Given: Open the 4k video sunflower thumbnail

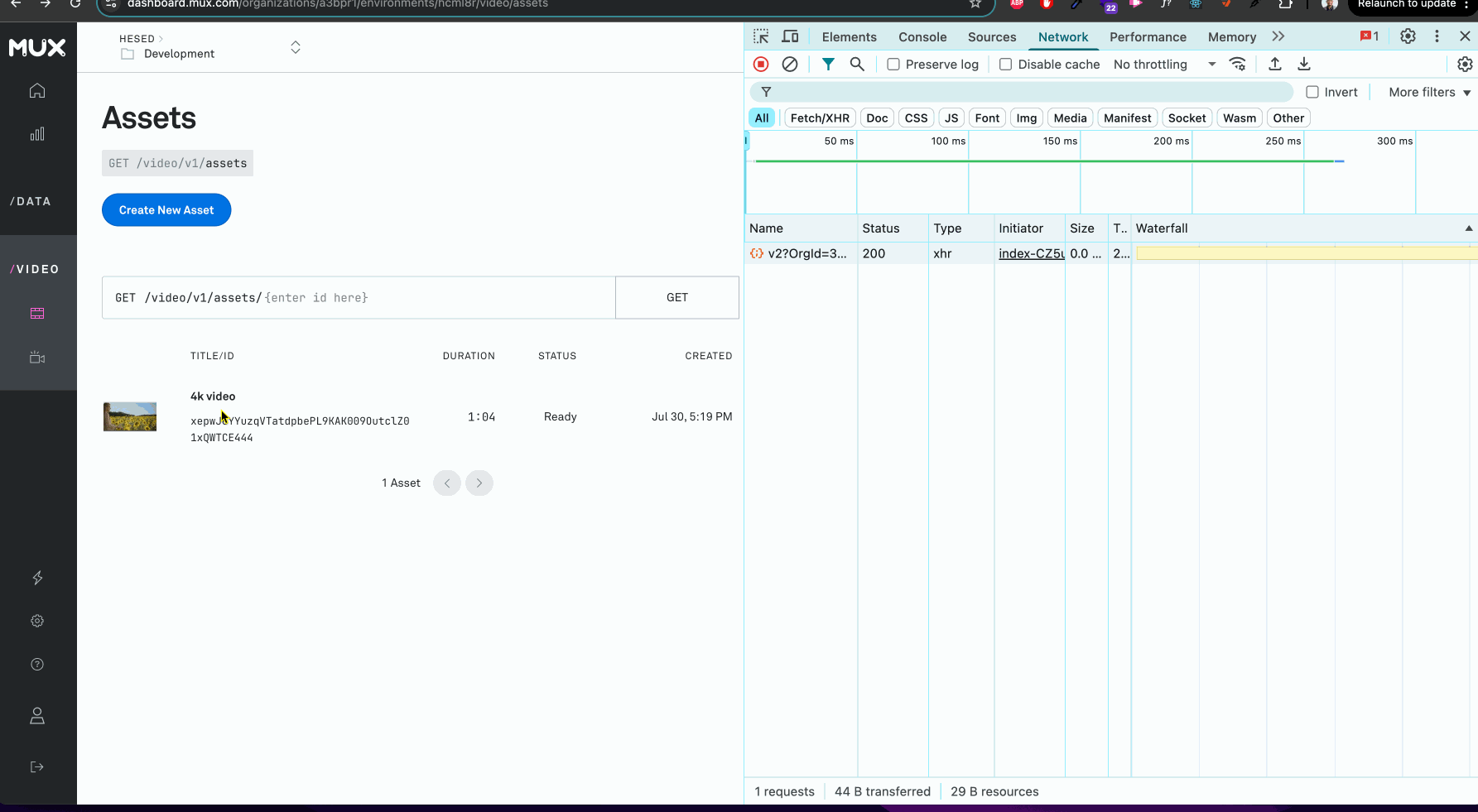Looking at the screenshot, I should 130,417.
